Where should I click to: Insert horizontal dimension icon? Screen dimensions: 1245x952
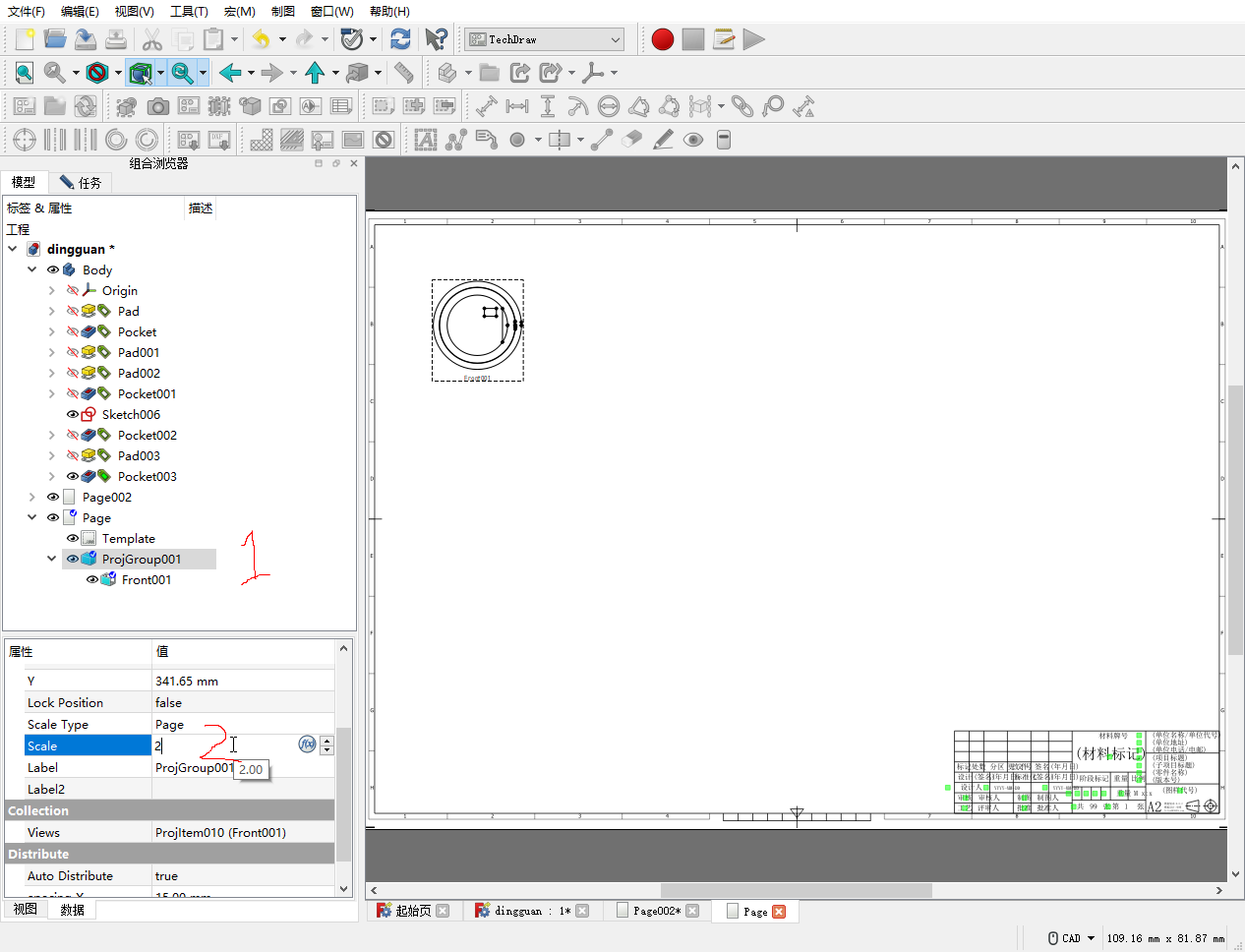[517, 106]
